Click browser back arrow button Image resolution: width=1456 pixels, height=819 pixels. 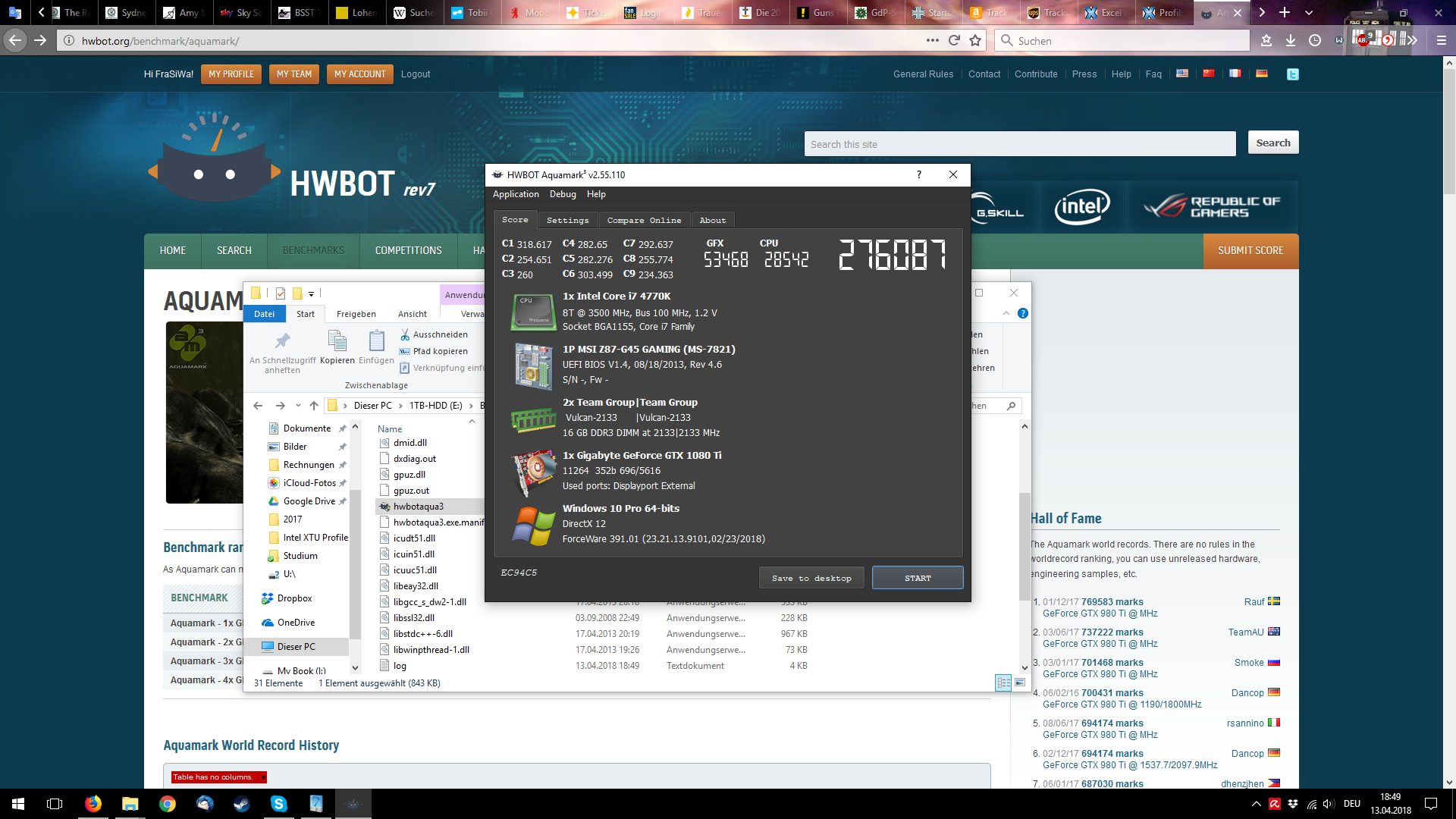coord(16,40)
